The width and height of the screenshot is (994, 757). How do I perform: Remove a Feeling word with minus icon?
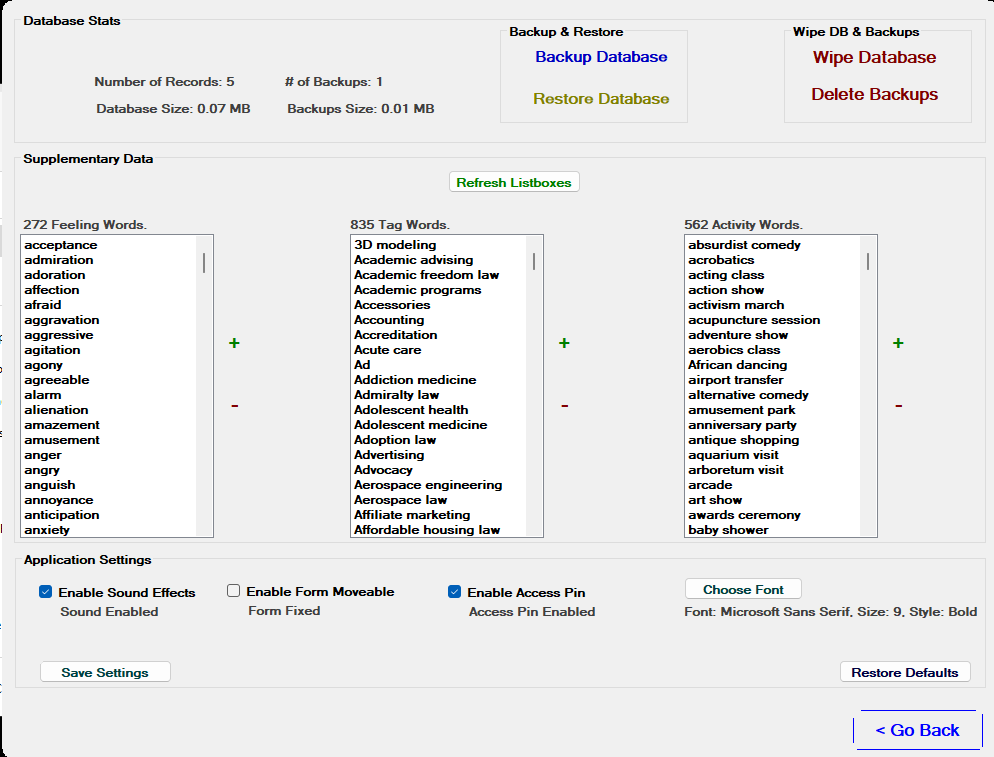(x=235, y=406)
